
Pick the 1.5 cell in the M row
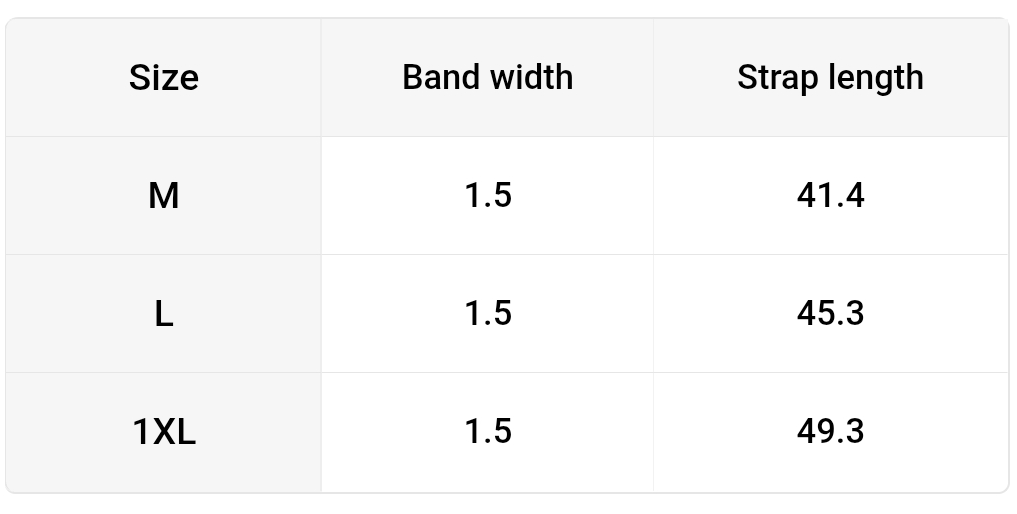point(488,196)
